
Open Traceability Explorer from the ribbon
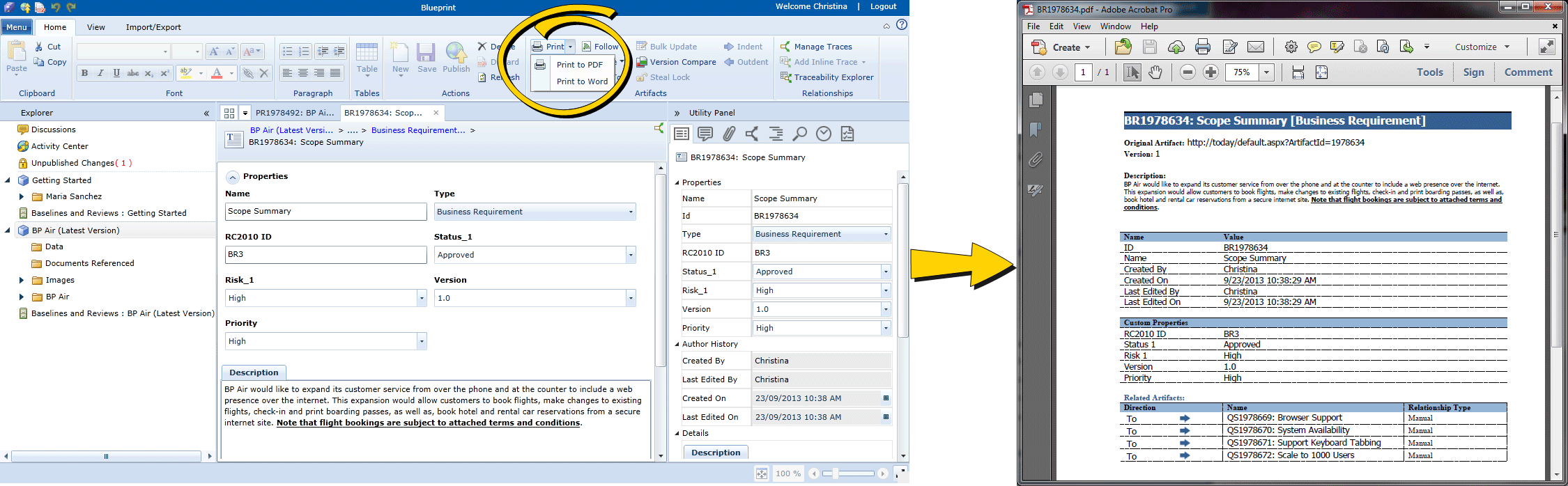point(827,77)
